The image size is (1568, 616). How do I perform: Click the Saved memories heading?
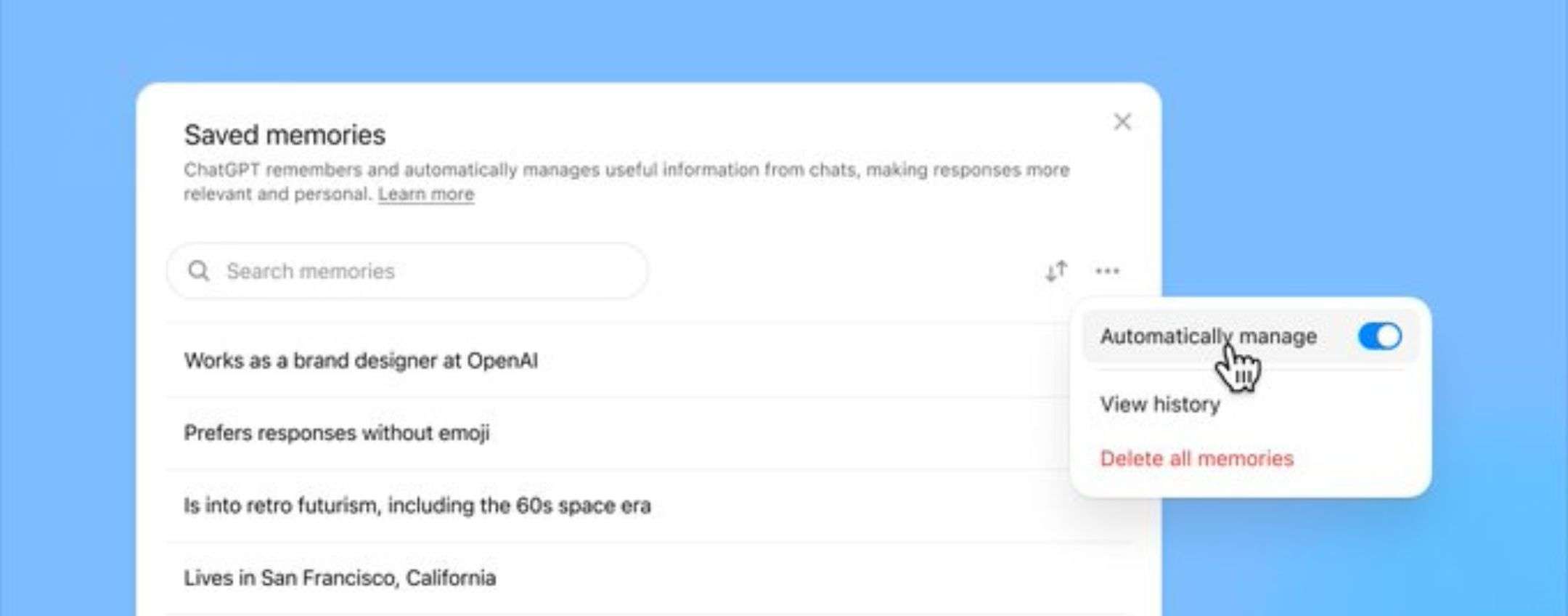pos(285,135)
